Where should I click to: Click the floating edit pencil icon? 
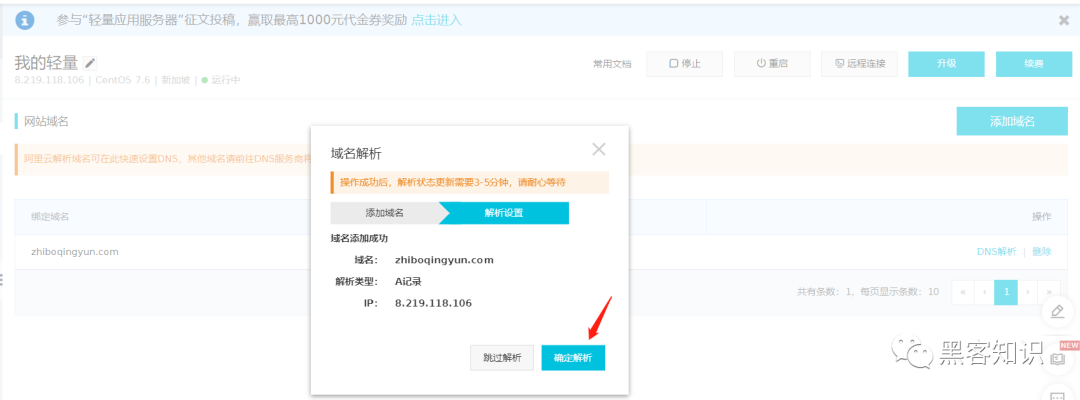coord(1057,312)
